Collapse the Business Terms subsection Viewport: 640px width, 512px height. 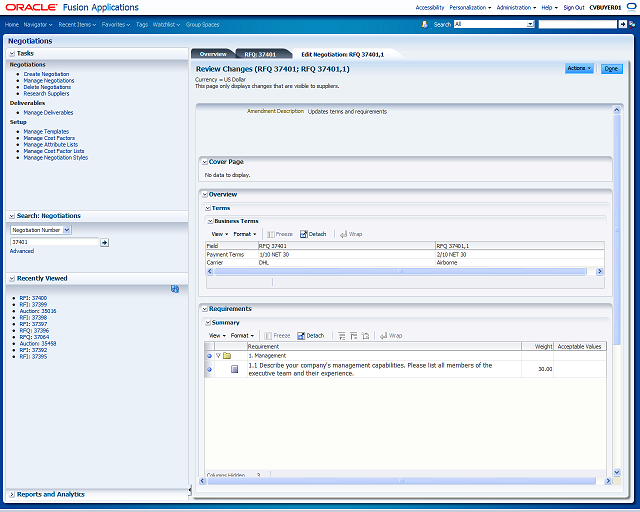point(211,221)
